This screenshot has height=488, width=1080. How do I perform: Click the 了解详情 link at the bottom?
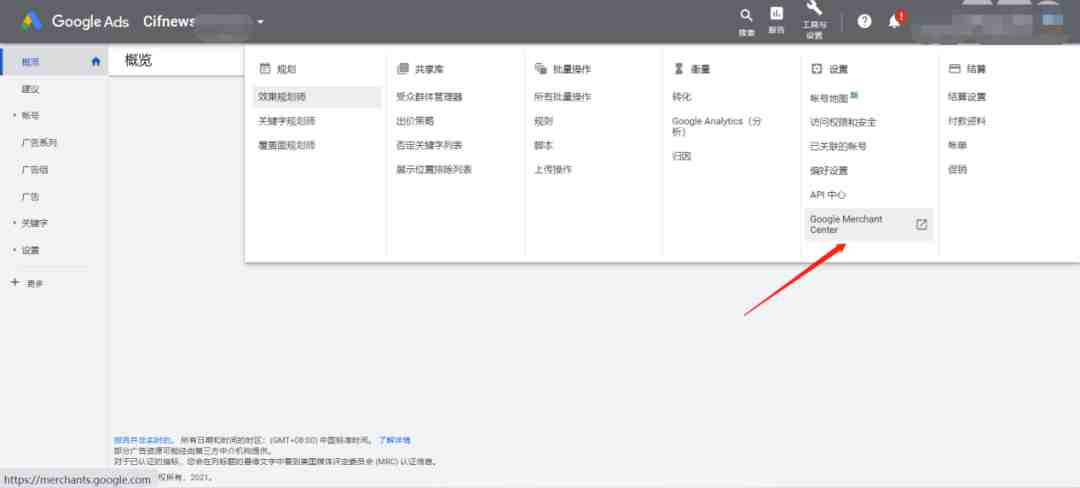395,440
